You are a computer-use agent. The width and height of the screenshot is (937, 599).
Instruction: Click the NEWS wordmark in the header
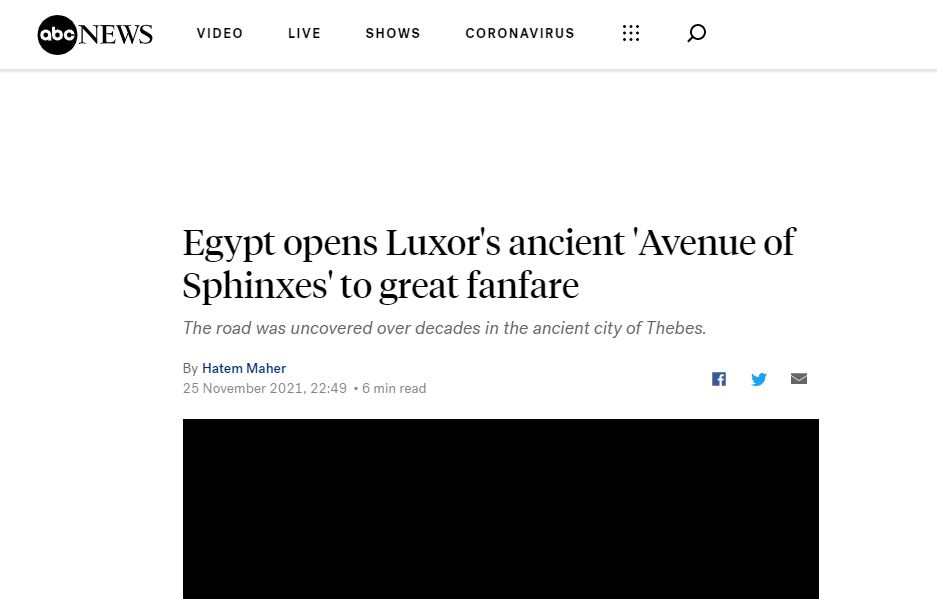tap(115, 35)
